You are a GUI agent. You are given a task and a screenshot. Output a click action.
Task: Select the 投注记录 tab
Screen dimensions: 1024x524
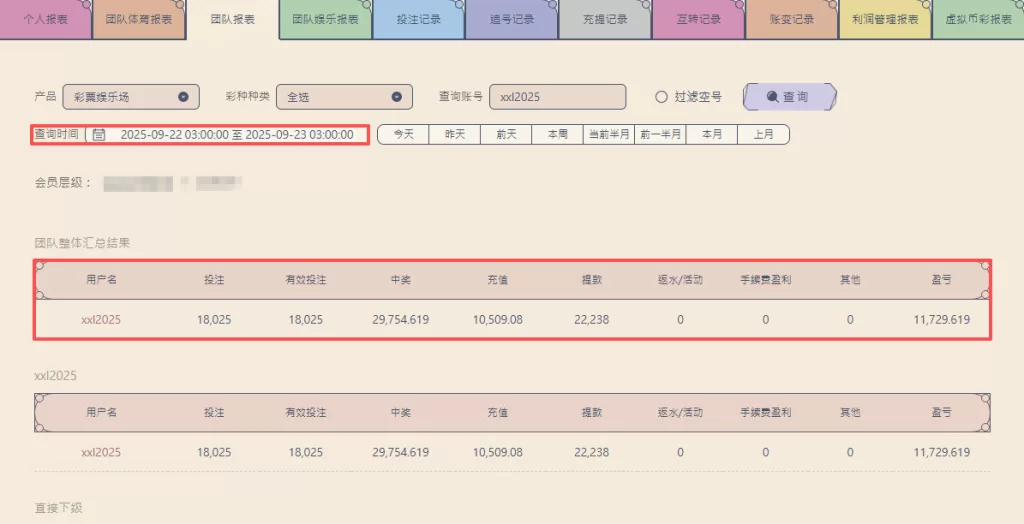pyautogui.click(x=418, y=19)
